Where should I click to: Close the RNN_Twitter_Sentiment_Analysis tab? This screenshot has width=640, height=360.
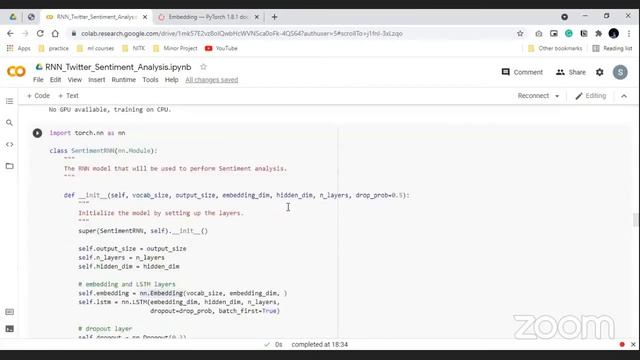[144, 17]
